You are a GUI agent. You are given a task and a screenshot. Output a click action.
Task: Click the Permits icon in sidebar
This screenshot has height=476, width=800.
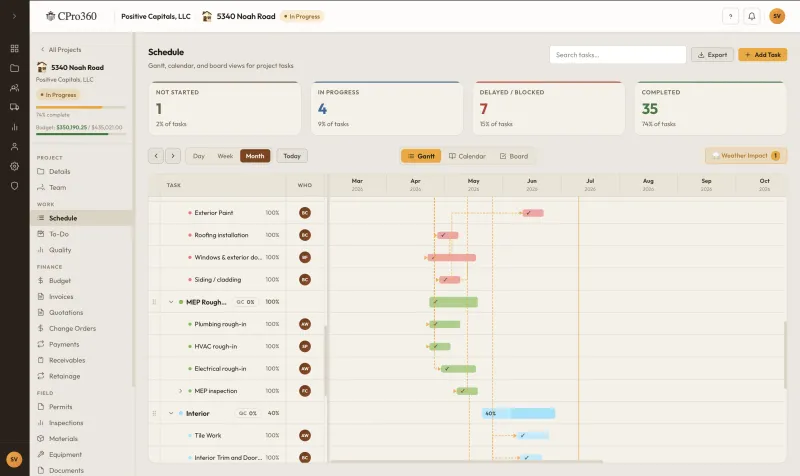click(x=41, y=407)
